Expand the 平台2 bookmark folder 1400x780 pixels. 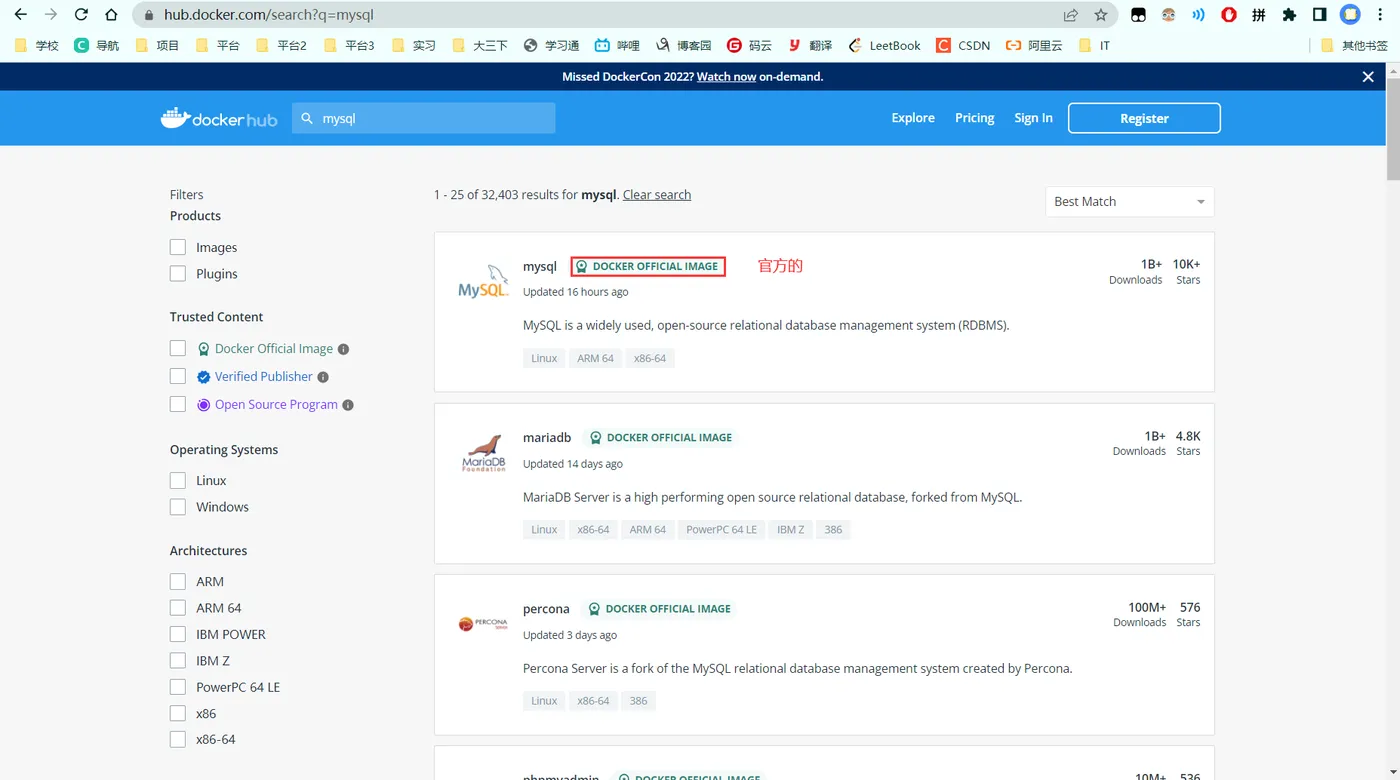282,45
